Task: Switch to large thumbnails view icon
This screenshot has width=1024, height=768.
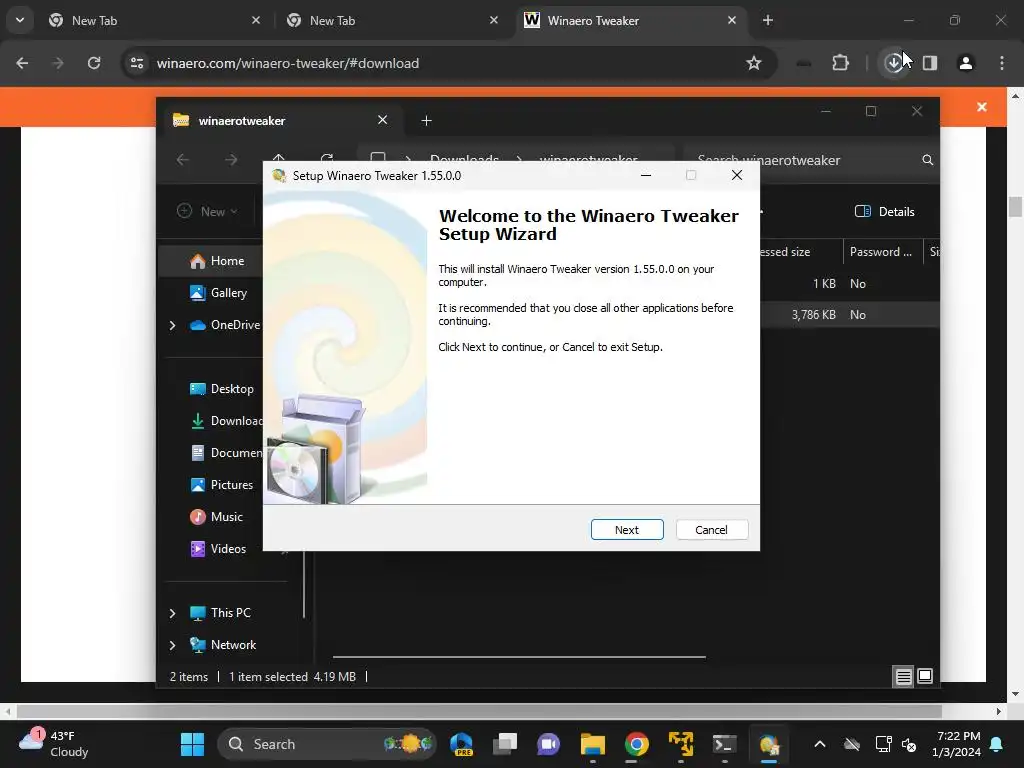Action: point(925,677)
